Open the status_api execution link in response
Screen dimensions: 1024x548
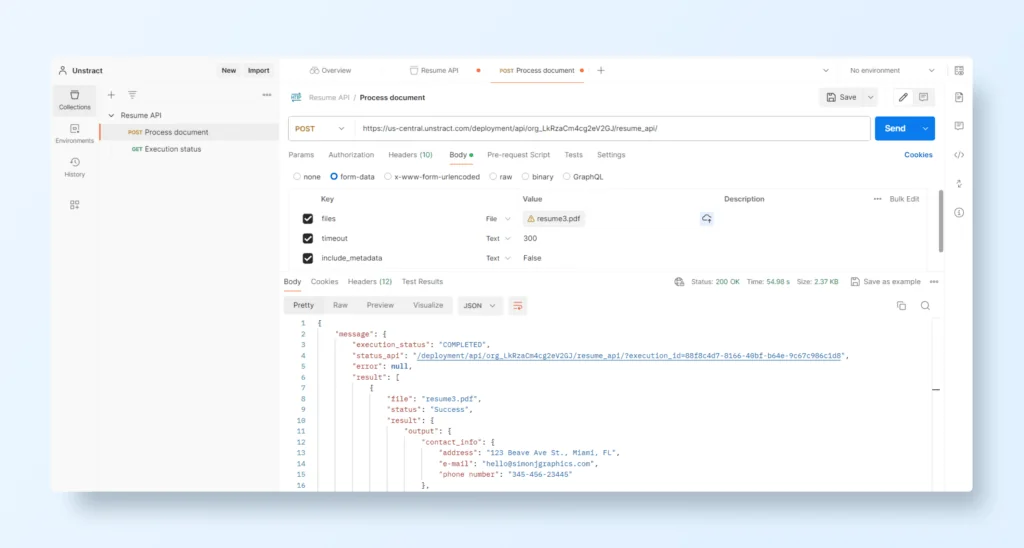click(629, 356)
